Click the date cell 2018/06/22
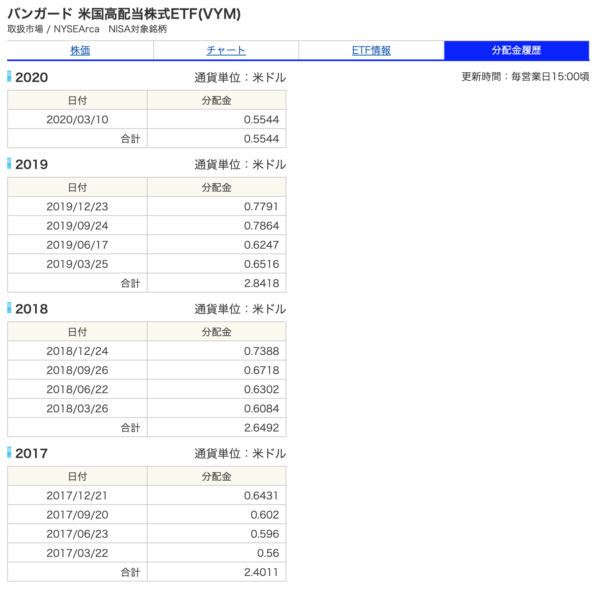The image size is (600, 590). tap(77, 389)
